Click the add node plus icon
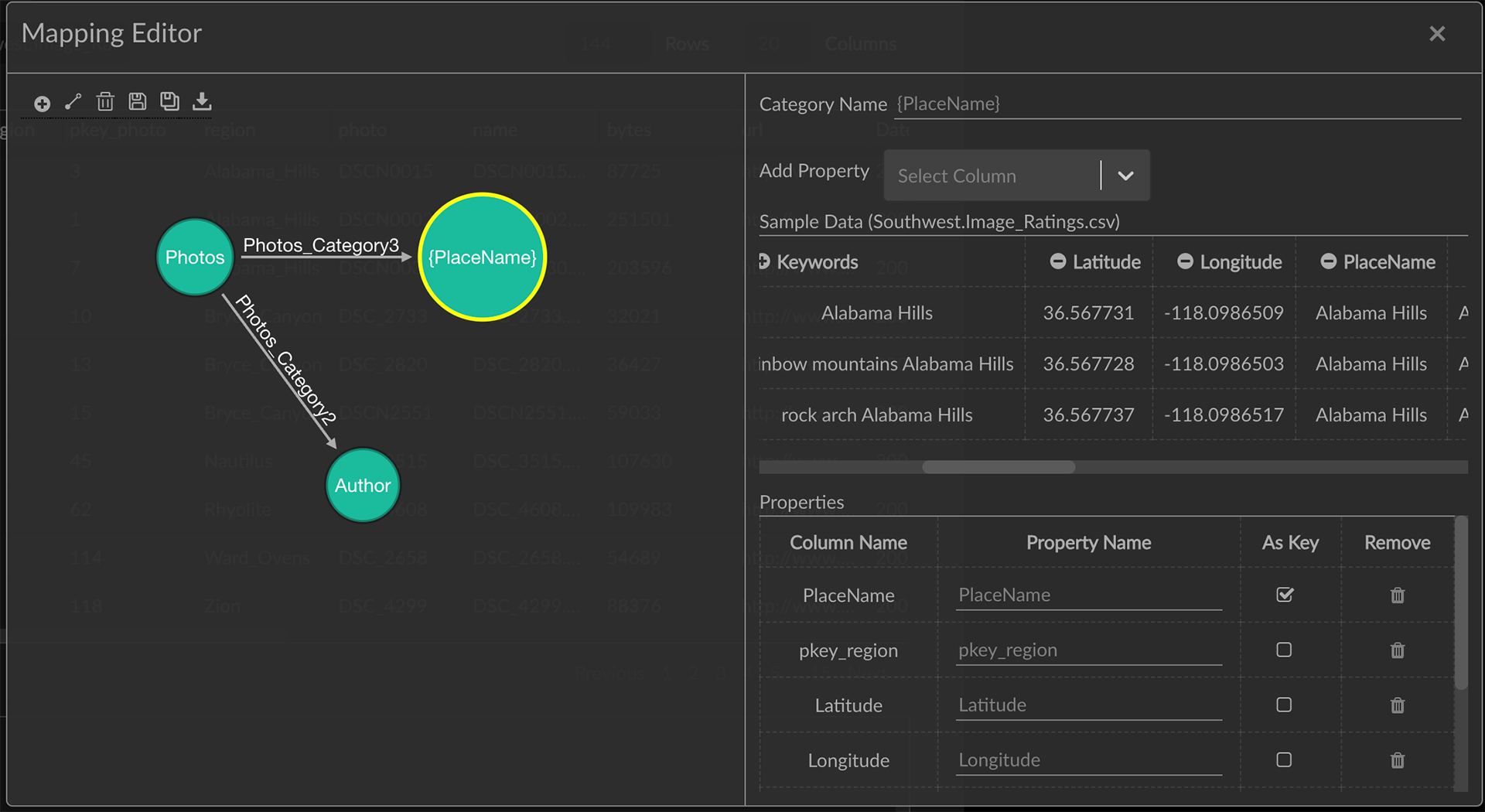The width and height of the screenshot is (1485, 812). tap(43, 104)
